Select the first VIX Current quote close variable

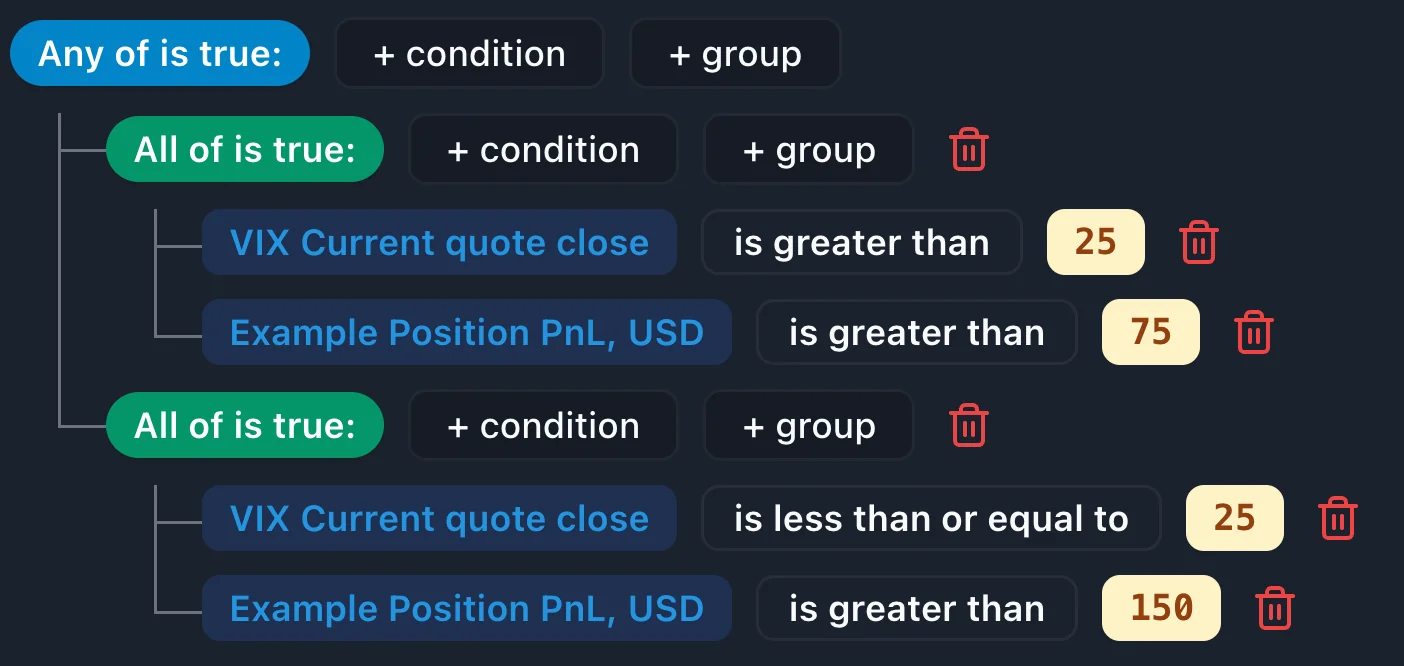pyautogui.click(x=439, y=243)
